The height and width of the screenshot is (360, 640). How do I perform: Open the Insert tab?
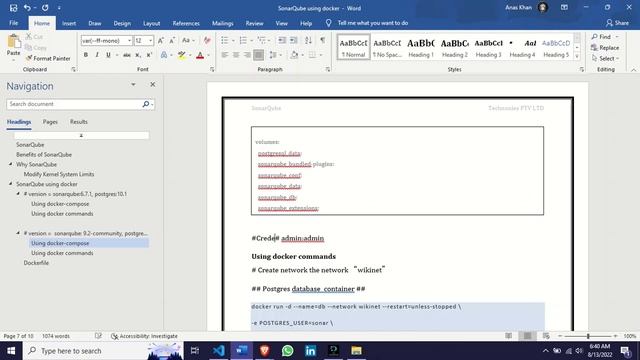(69, 23)
